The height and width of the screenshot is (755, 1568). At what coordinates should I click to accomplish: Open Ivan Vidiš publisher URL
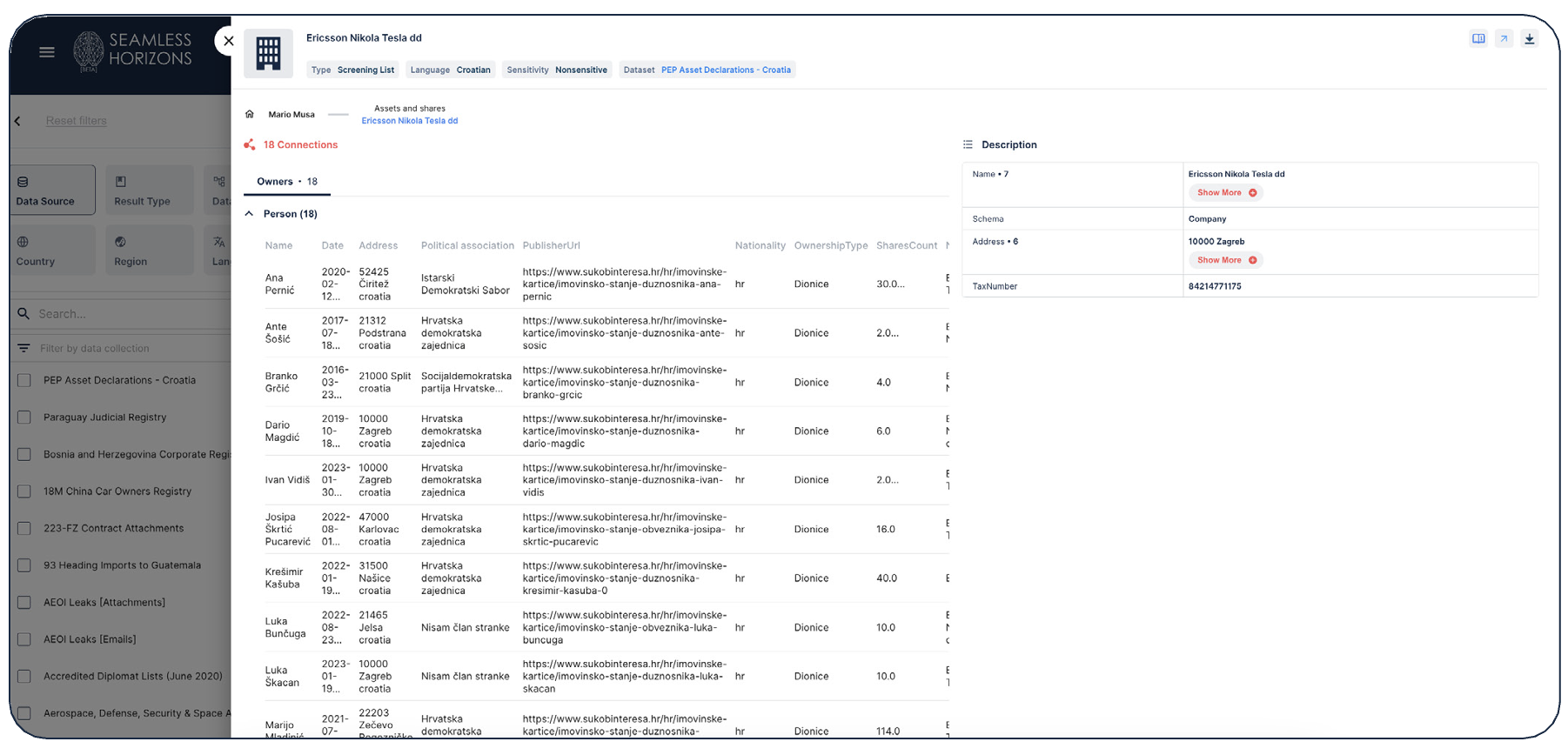tap(625, 480)
